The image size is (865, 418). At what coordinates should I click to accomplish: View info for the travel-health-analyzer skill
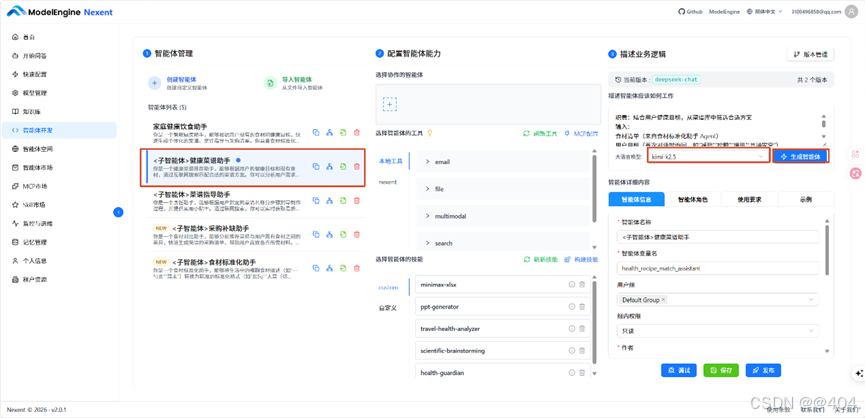[572, 329]
